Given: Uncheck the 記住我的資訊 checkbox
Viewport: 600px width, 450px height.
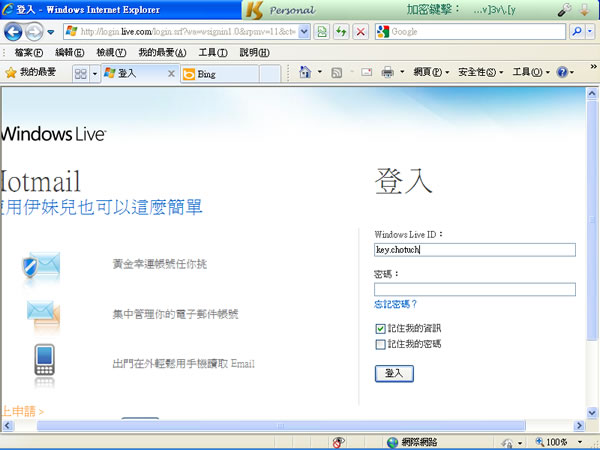Looking at the screenshot, I should coord(380,328).
